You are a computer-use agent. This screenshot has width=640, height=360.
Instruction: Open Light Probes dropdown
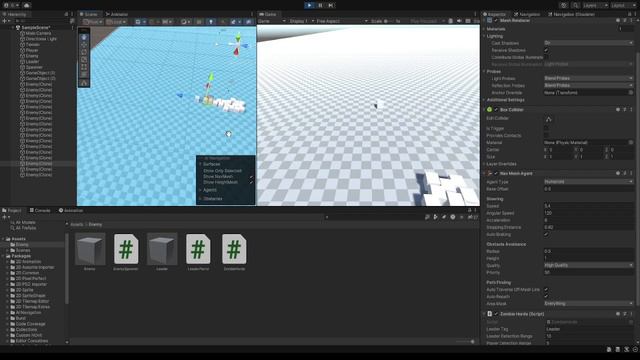(589, 78)
